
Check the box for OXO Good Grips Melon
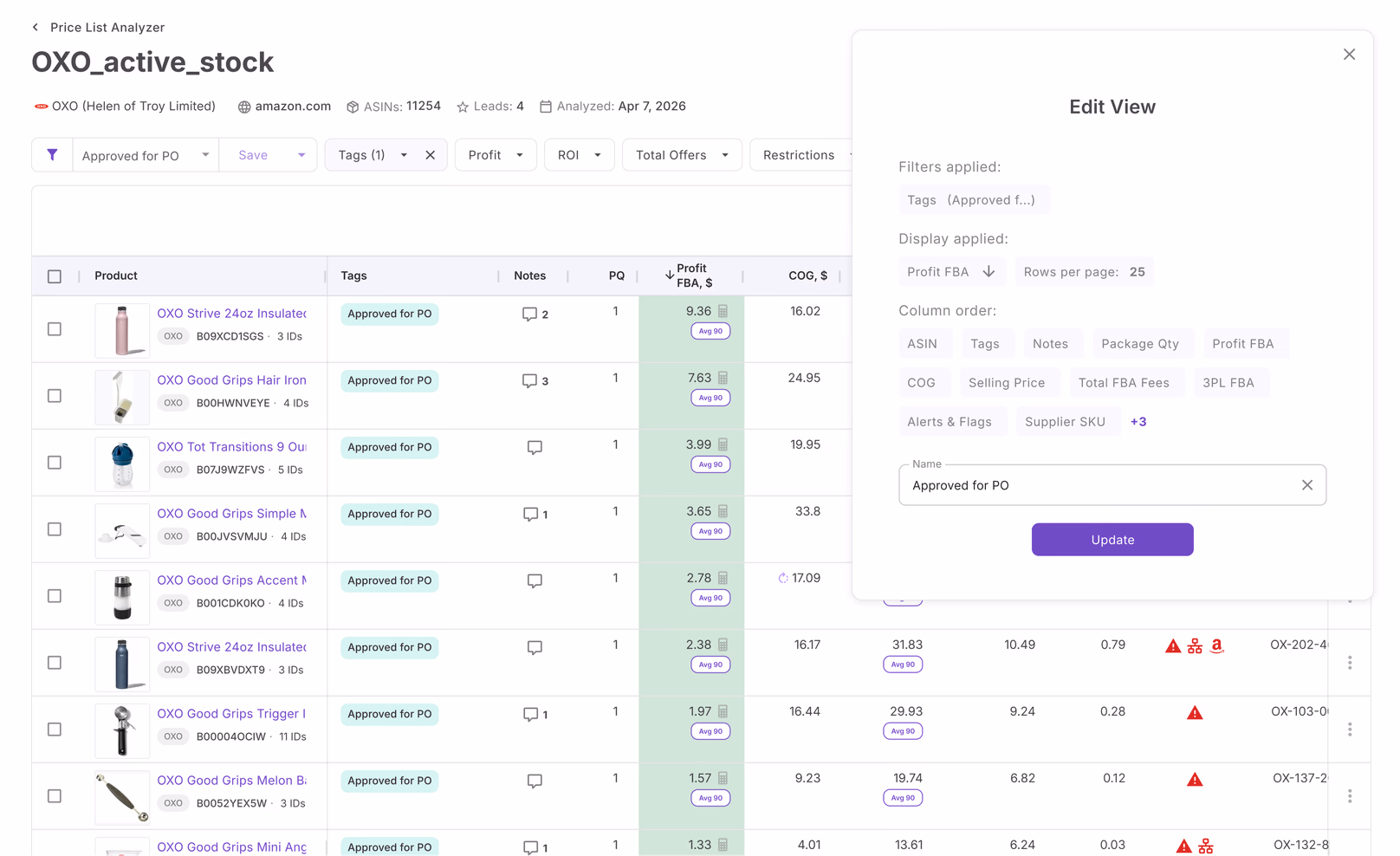pos(55,796)
